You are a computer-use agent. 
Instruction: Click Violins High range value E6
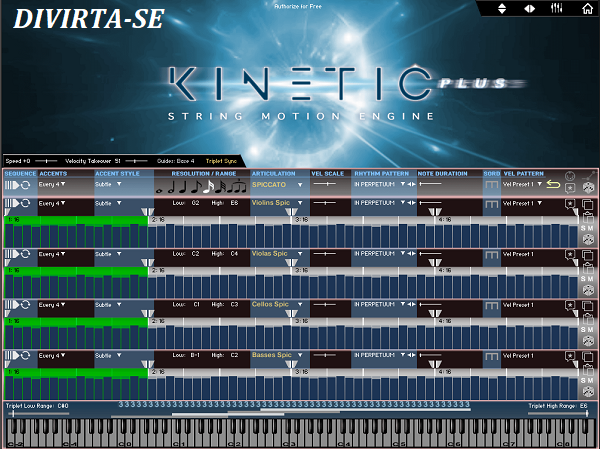tap(234, 203)
